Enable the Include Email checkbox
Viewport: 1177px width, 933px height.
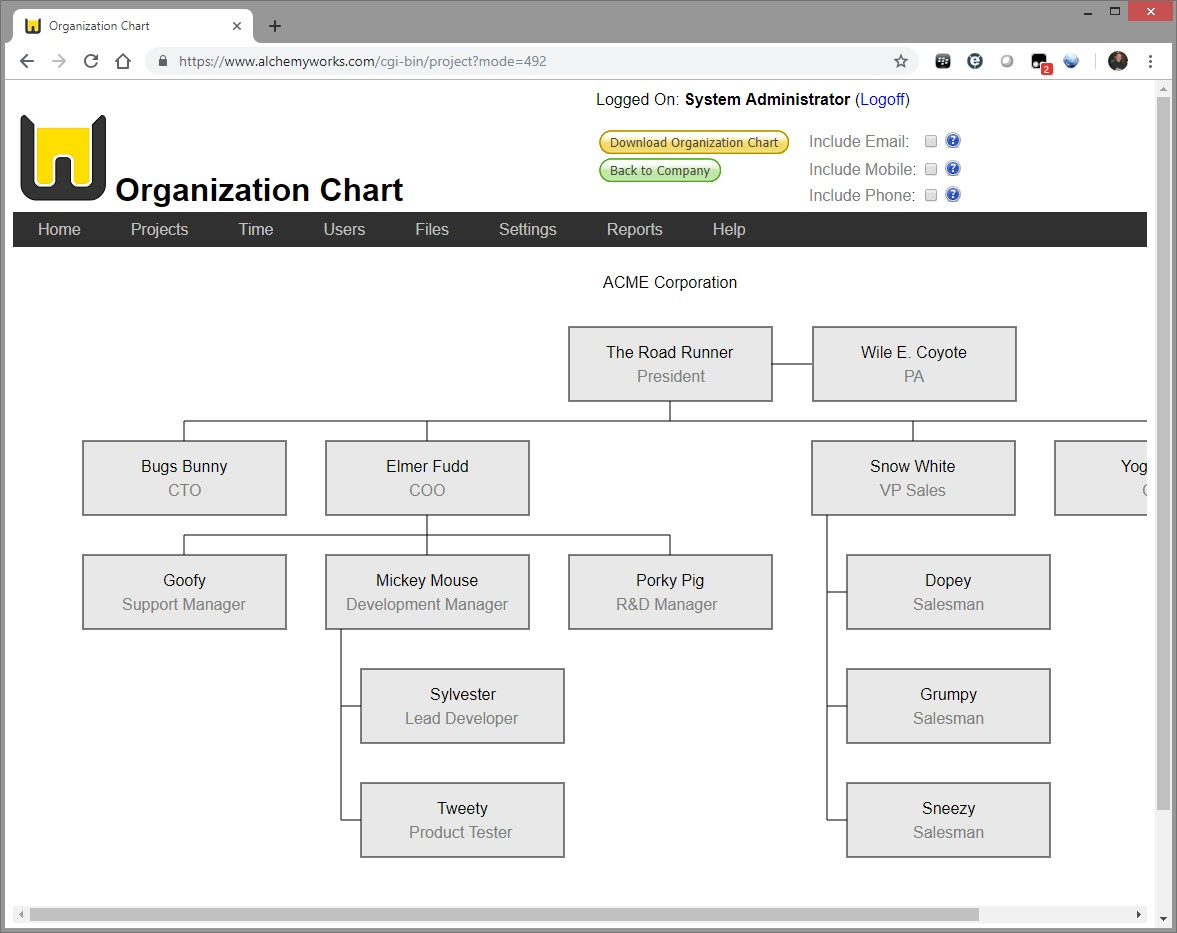pyautogui.click(x=931, y=141)
